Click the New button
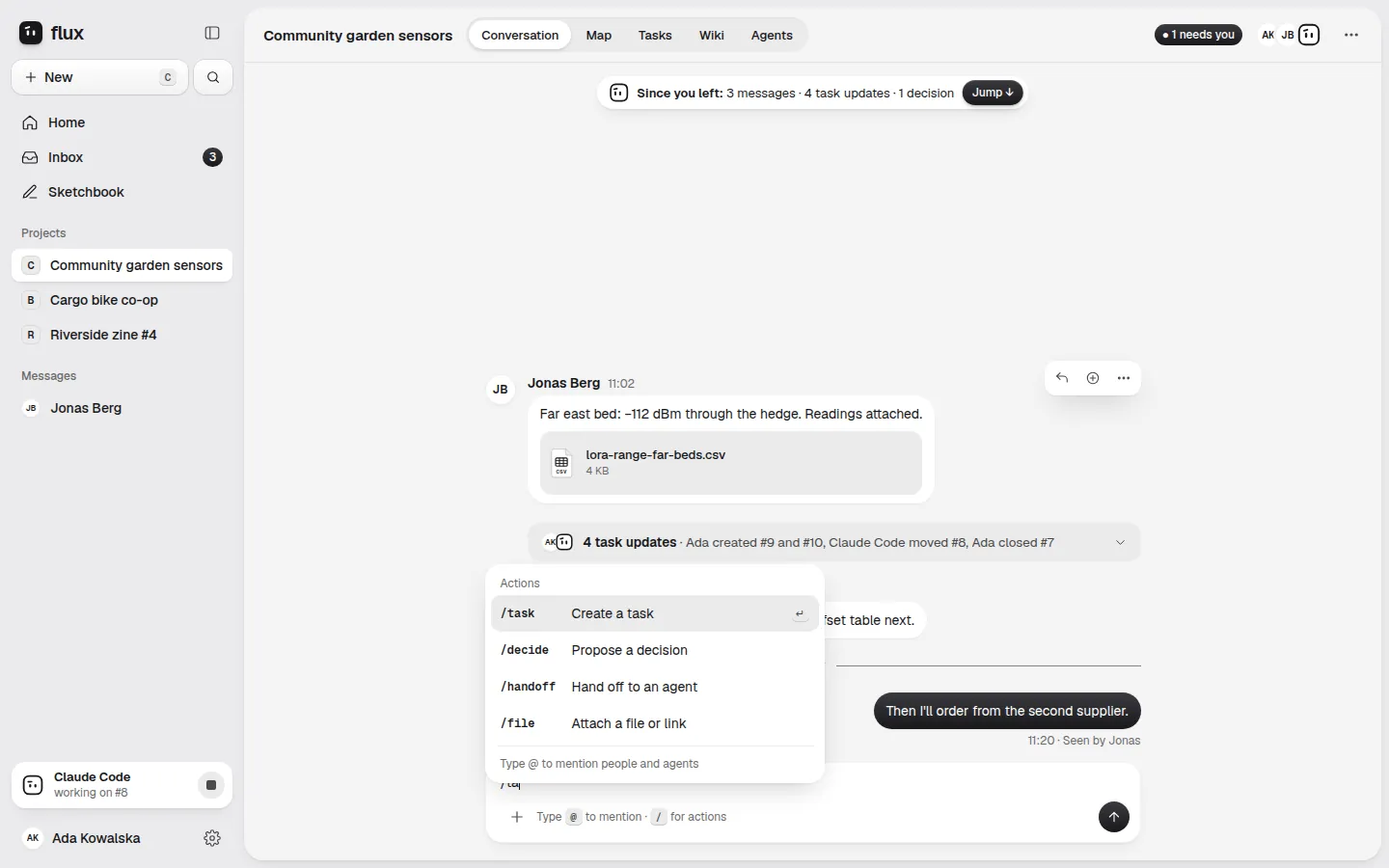 (x=100, y=77)
